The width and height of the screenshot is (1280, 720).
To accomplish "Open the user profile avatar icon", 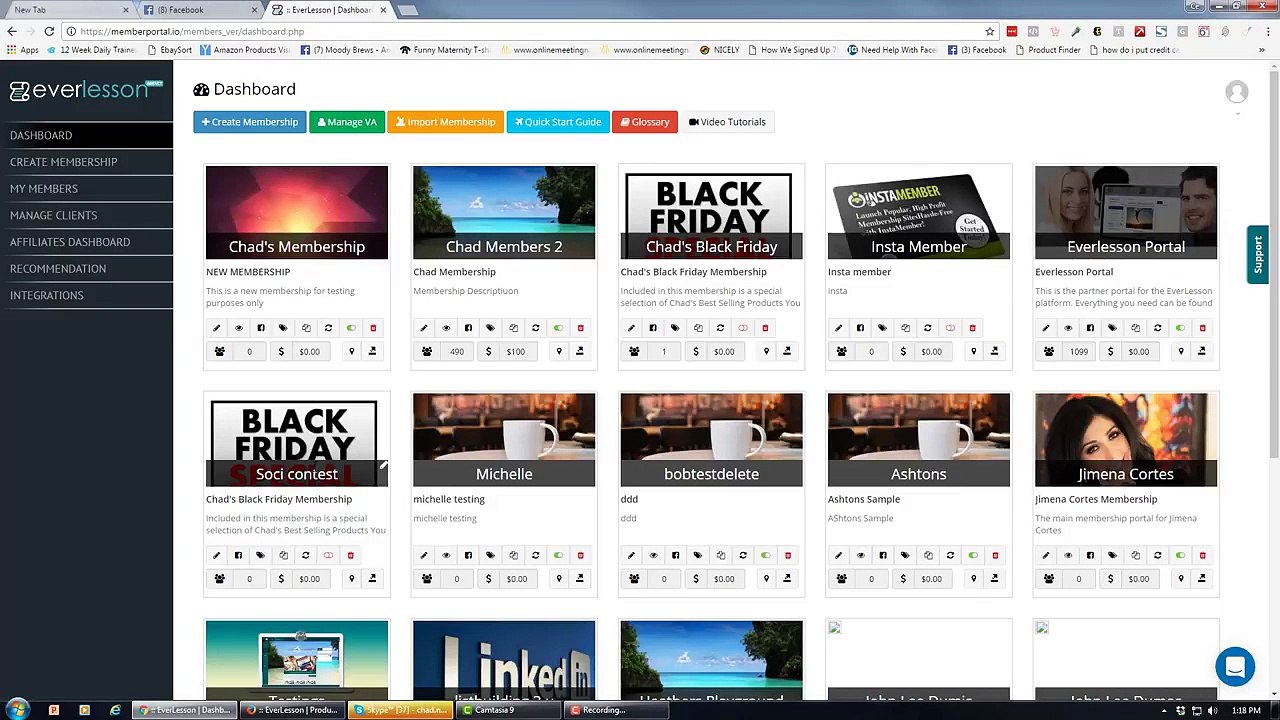I will 1237,92.
